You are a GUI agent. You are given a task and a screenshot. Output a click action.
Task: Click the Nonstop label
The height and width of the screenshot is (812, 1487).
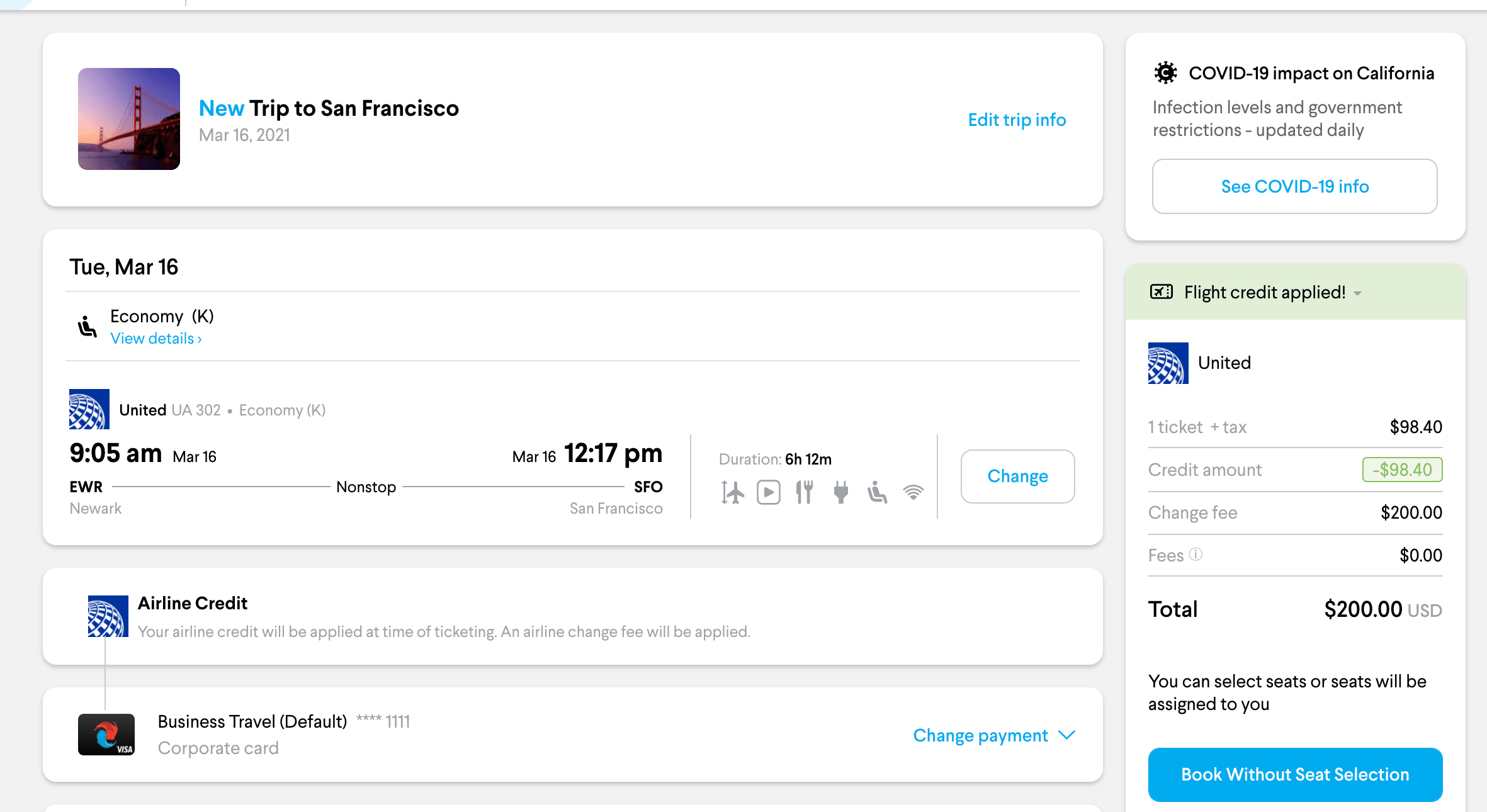coord(366,487)
